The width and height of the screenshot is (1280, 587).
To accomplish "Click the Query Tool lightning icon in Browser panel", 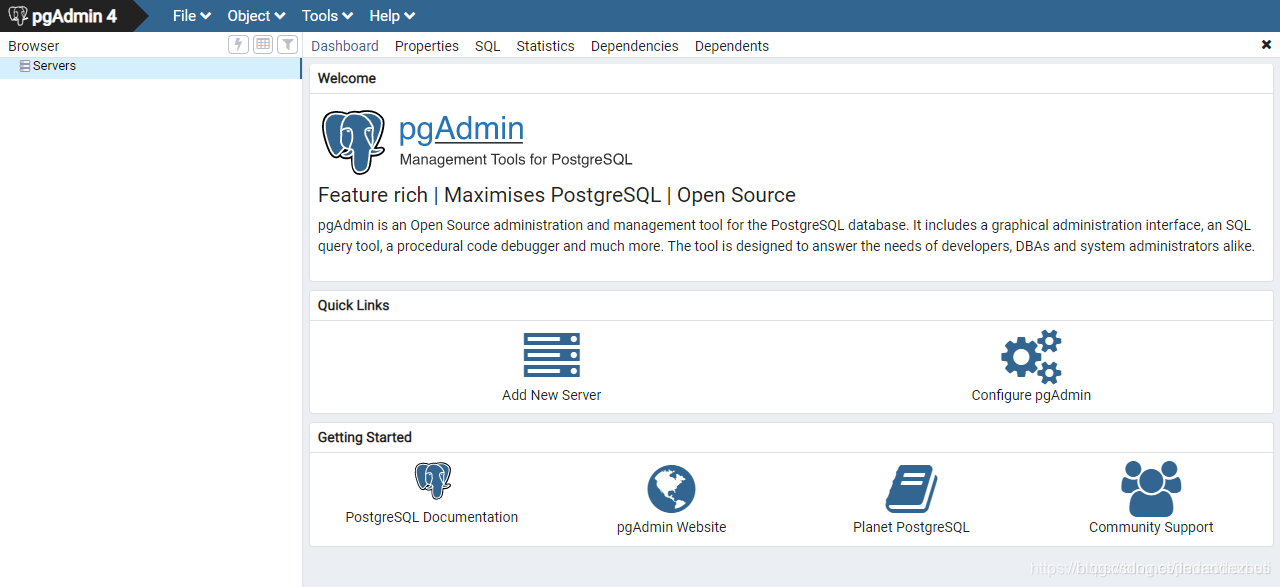I will click(x=238, y=44).
